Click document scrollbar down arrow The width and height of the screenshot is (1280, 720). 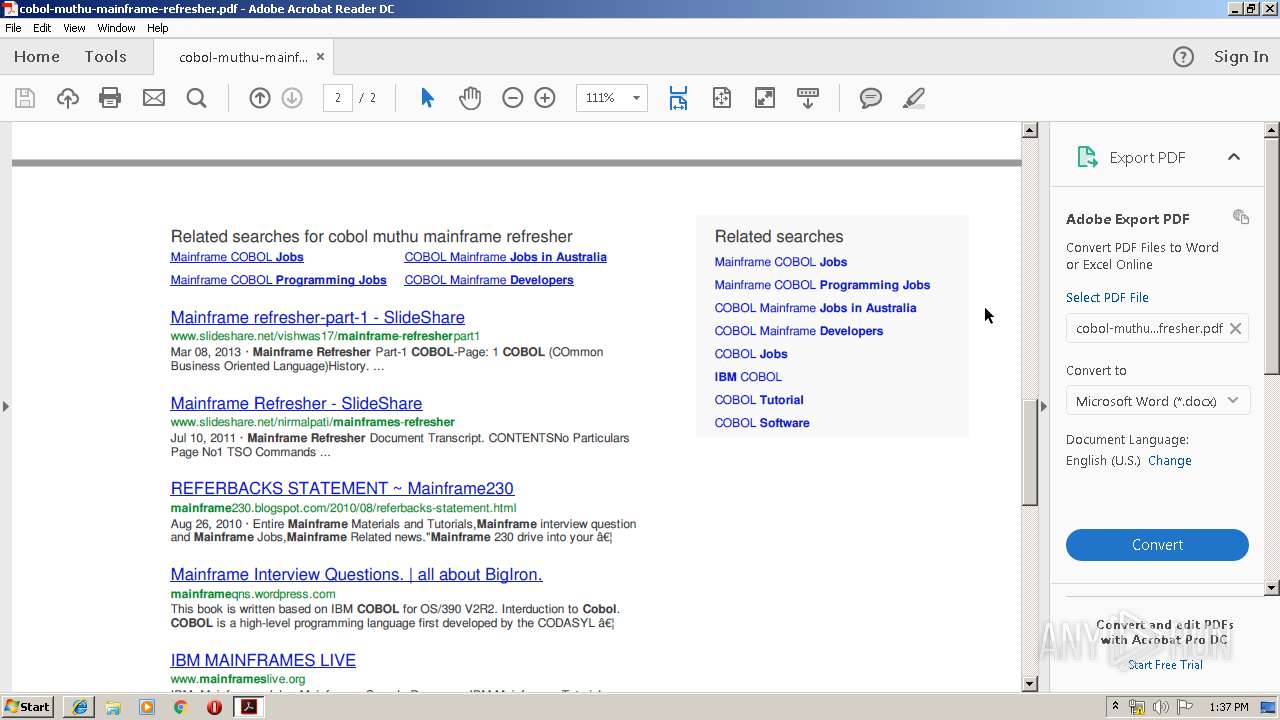[x=1029, y=684]
